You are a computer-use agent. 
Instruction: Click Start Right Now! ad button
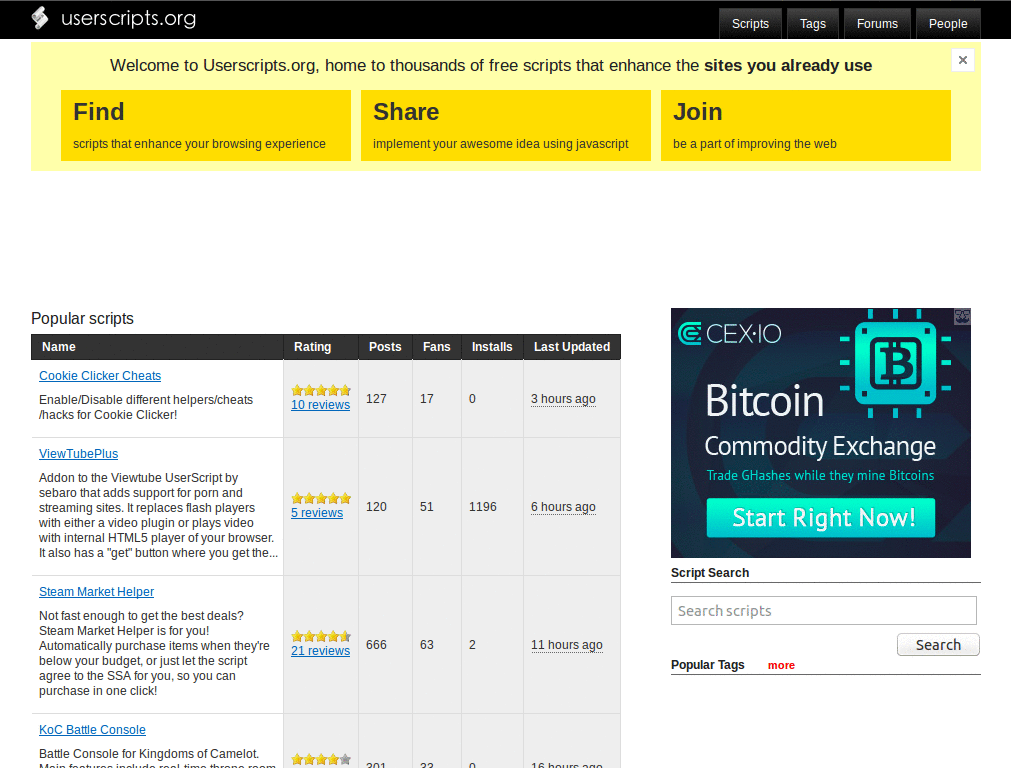coord(821,518)
